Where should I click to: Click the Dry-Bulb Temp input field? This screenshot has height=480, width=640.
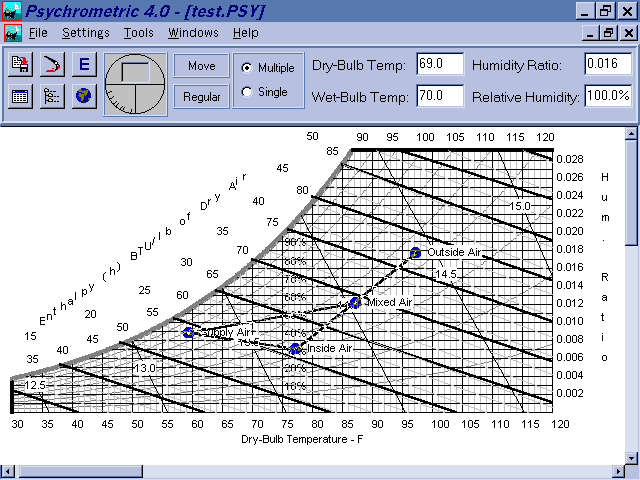tap(440, 64)
